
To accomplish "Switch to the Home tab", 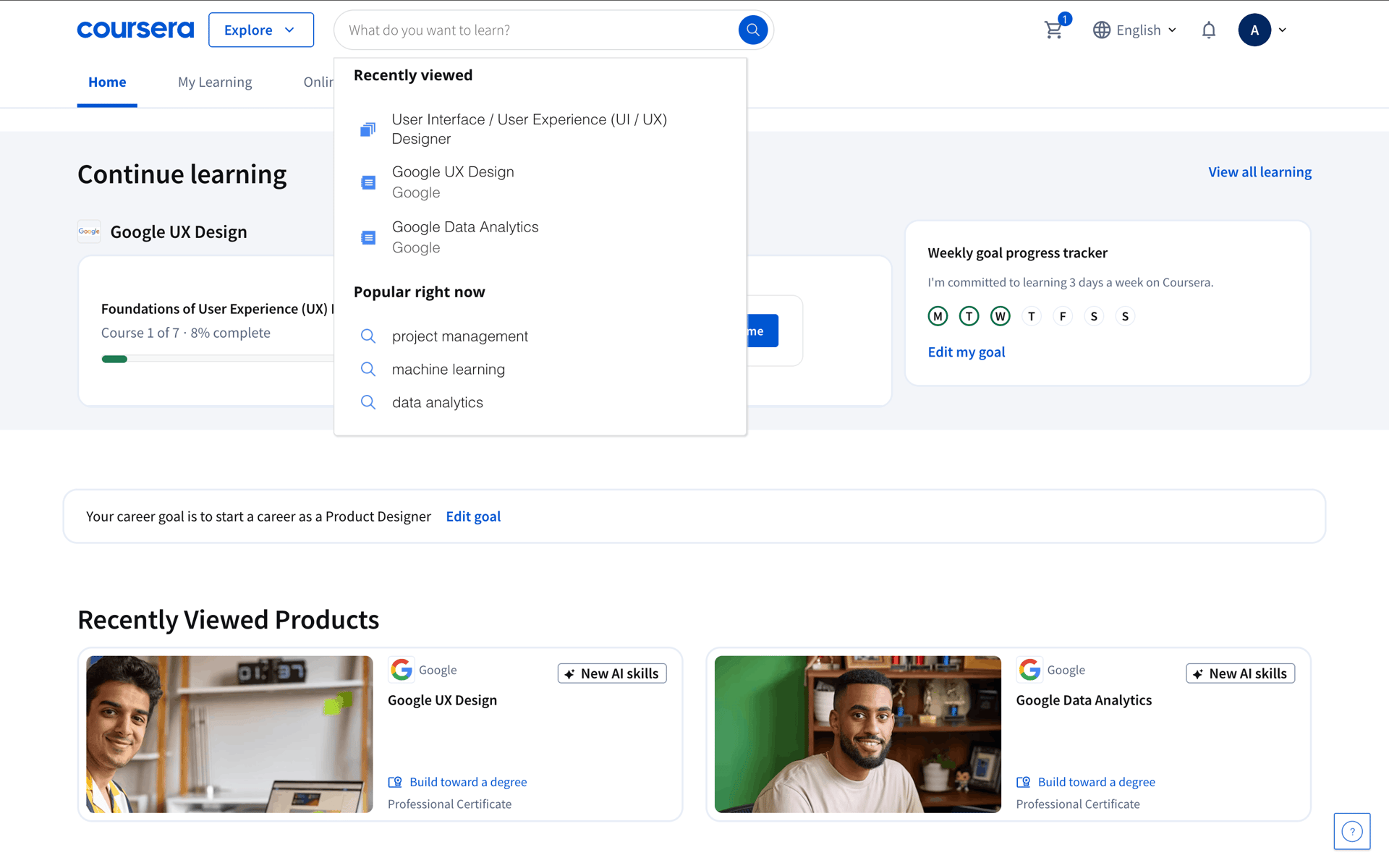I will pos(107,82).
